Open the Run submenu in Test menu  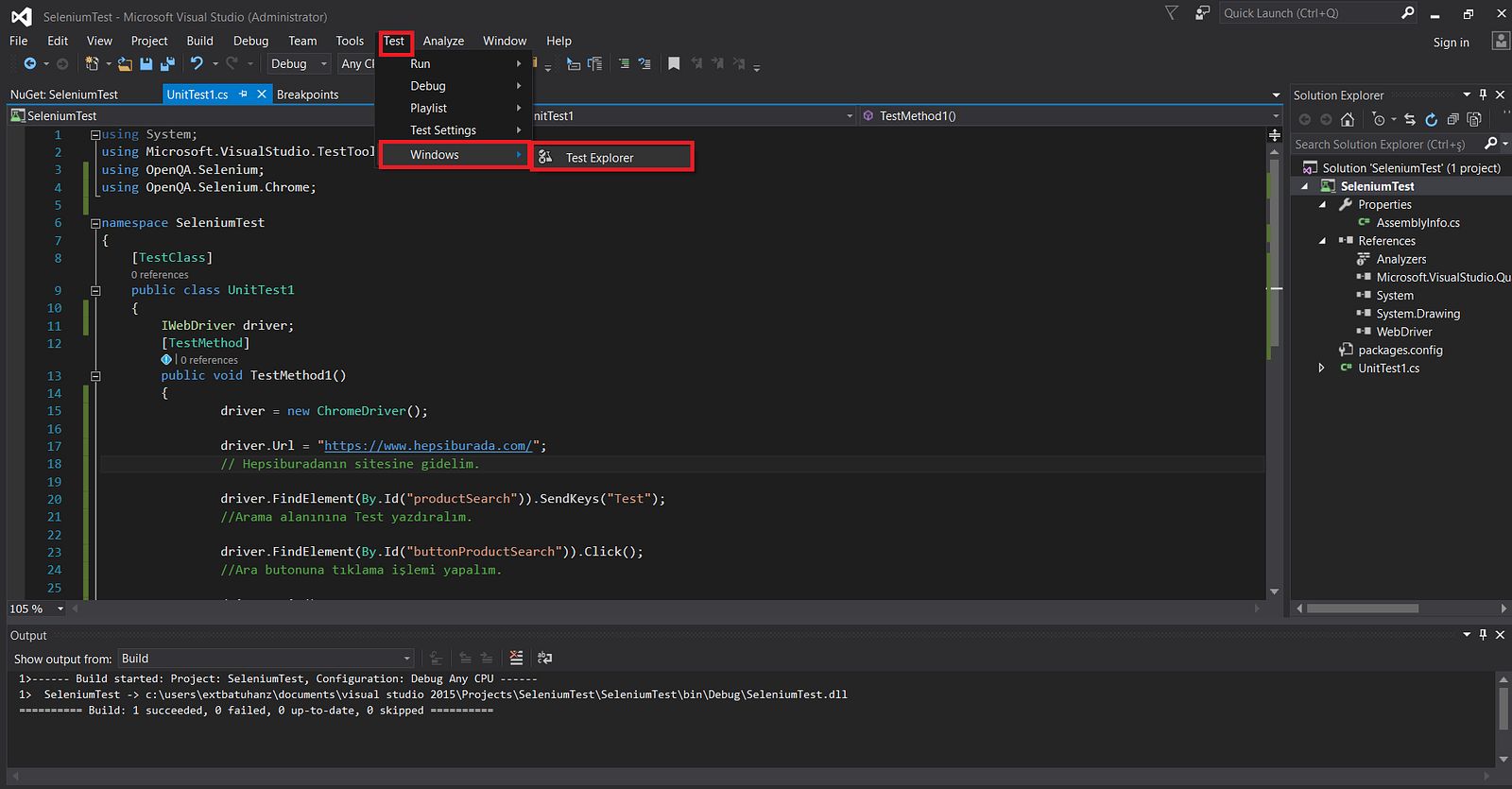click(455, 63)
